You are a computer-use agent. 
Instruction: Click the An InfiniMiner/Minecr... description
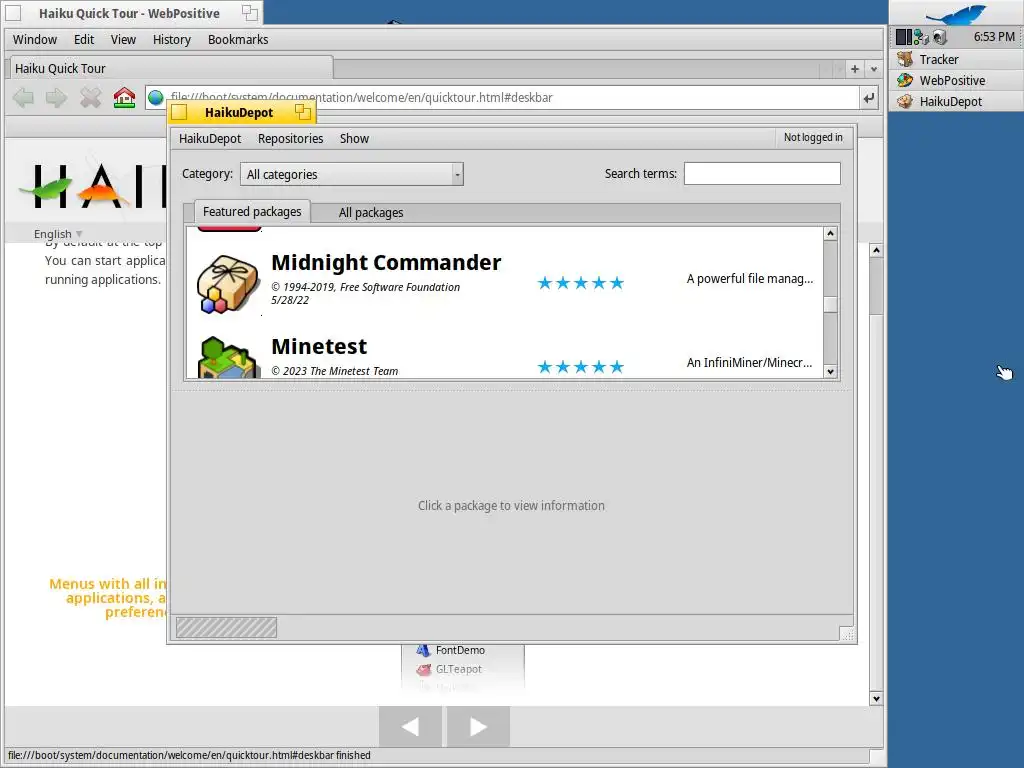(750, 362)
